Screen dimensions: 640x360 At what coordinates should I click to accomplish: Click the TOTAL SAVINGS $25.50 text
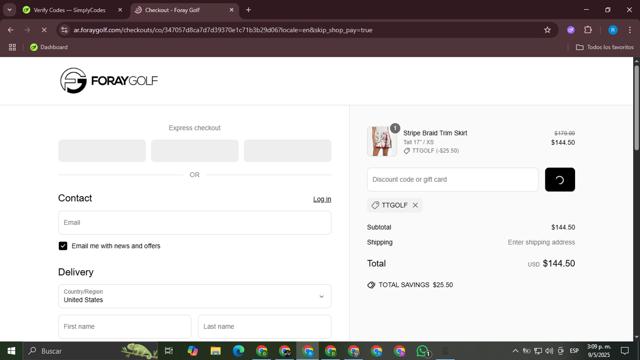click(x=416, y=285)
